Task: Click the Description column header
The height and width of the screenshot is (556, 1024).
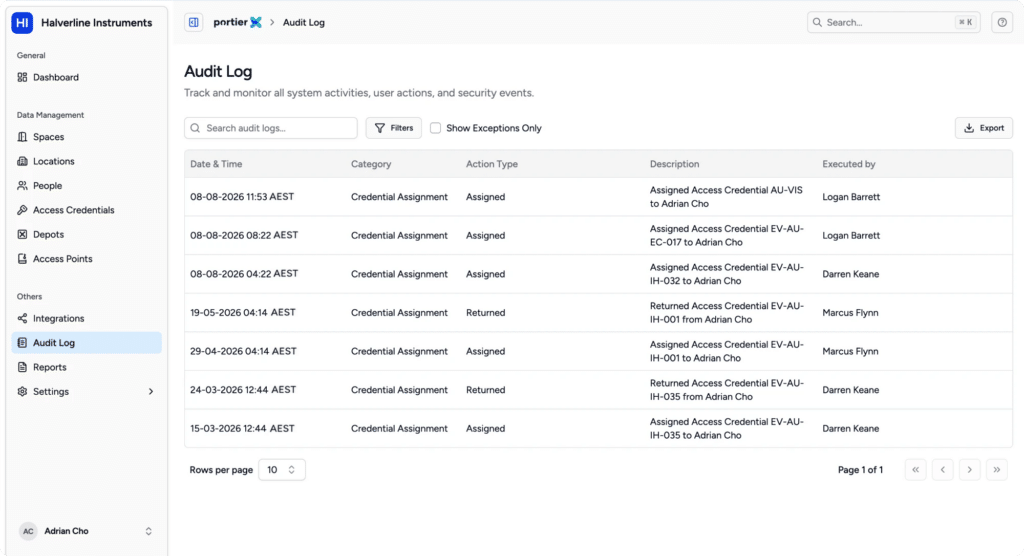Action: (674, 164)
